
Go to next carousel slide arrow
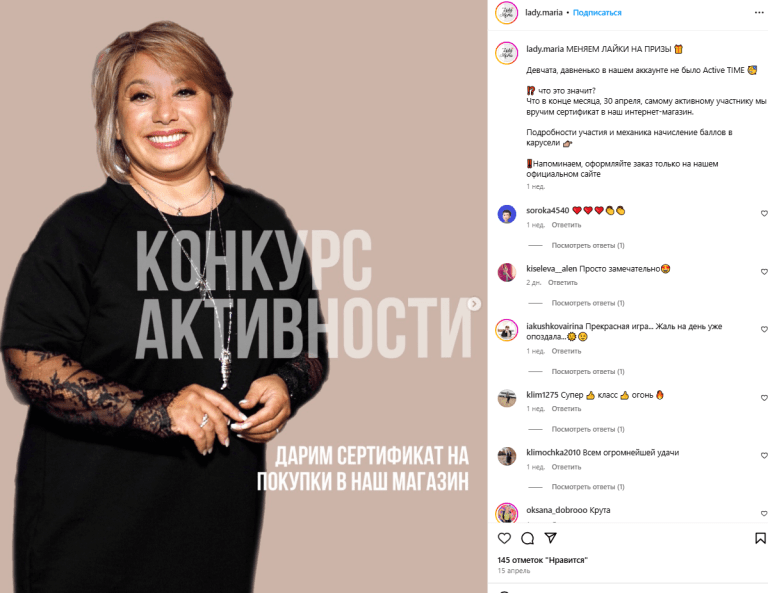(474, 304)
